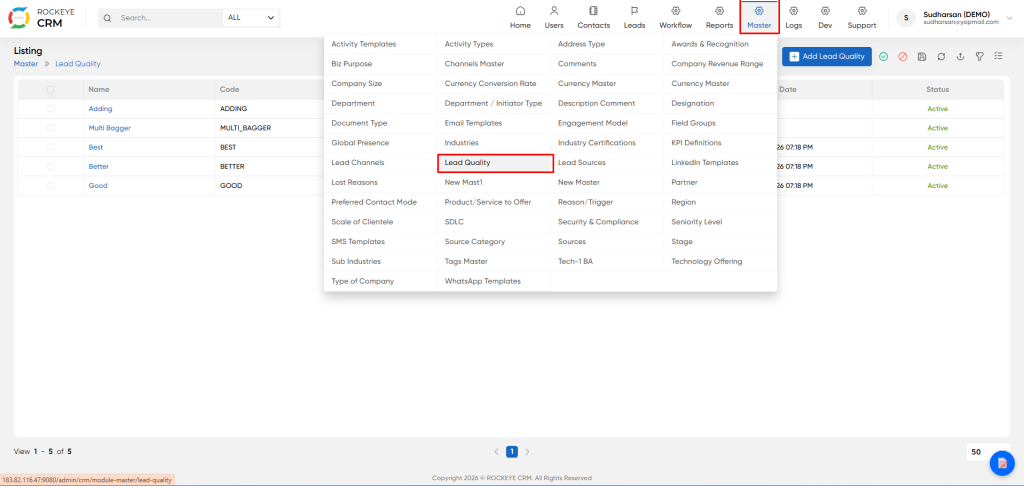1024x486 pixels.
Task: Open the Reports section
Action: (719, 18)
